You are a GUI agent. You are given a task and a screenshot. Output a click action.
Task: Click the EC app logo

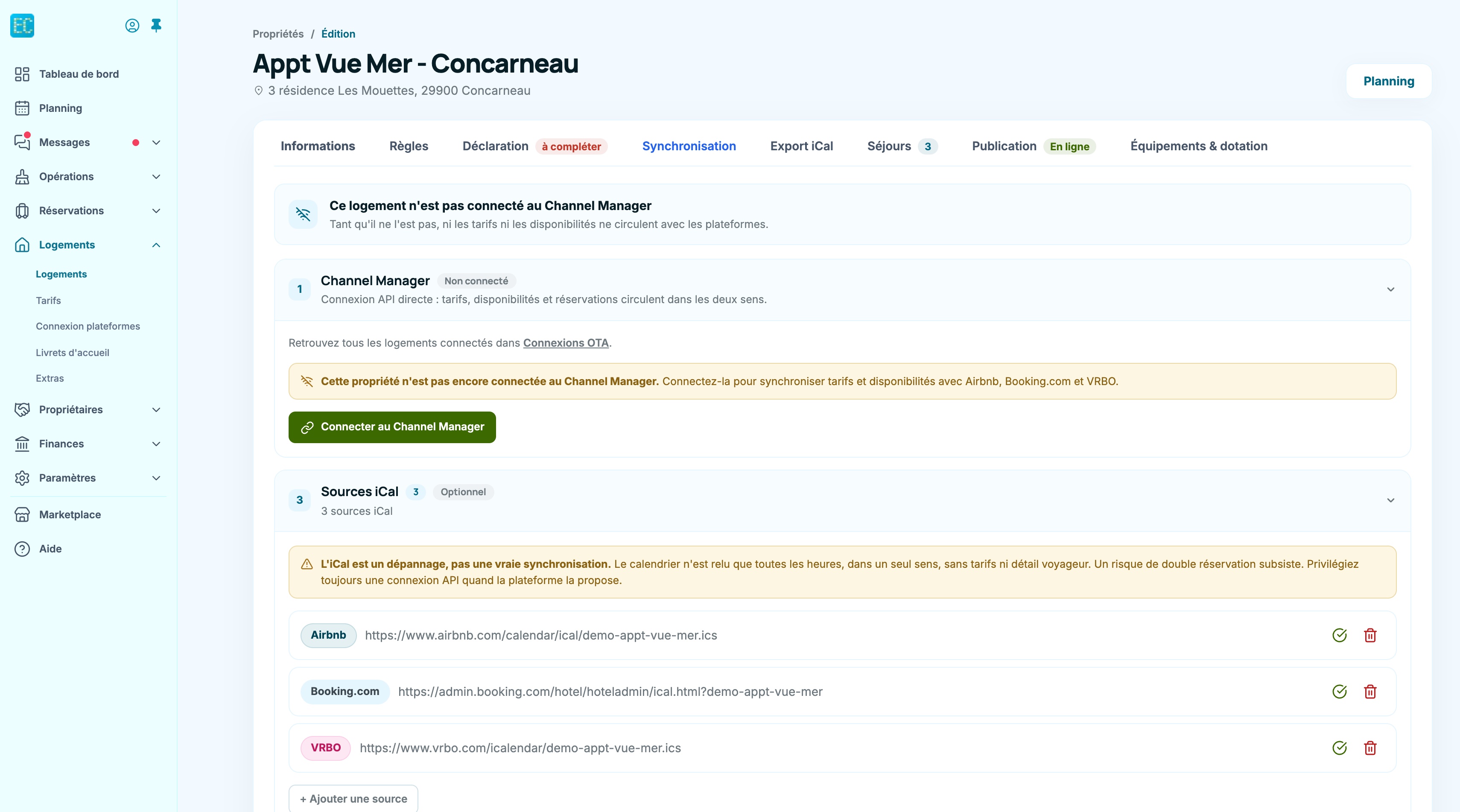click(x=22, y=26)
